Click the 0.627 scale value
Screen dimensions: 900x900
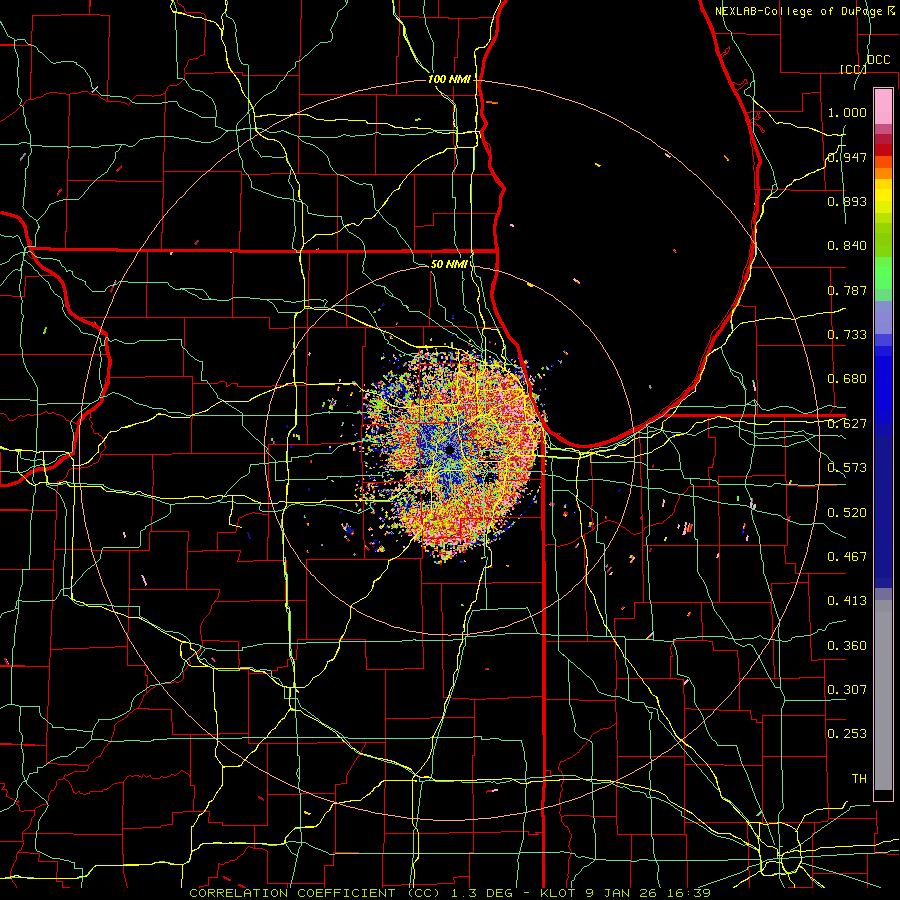tap(847, 424)
